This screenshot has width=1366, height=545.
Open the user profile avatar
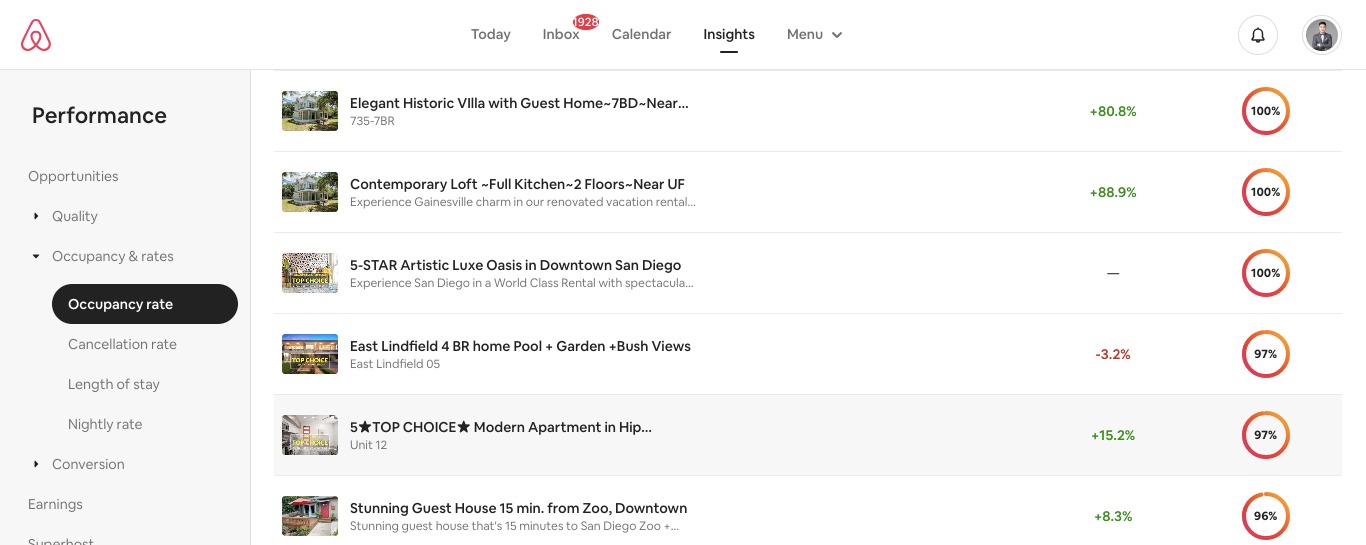coord(1322,35)
